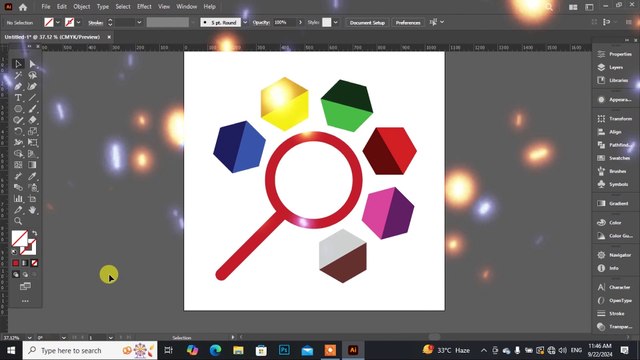The width and height of the screenshot is (640, 360).
Task: Set paint mode to None
Action: point(34,263)
